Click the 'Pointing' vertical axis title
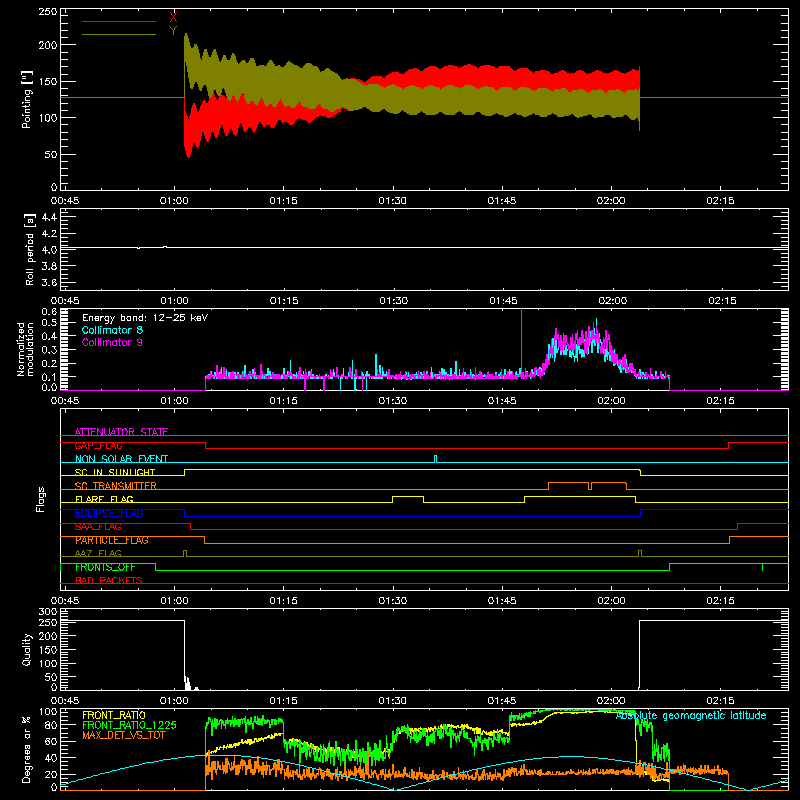 click(27, 99)
